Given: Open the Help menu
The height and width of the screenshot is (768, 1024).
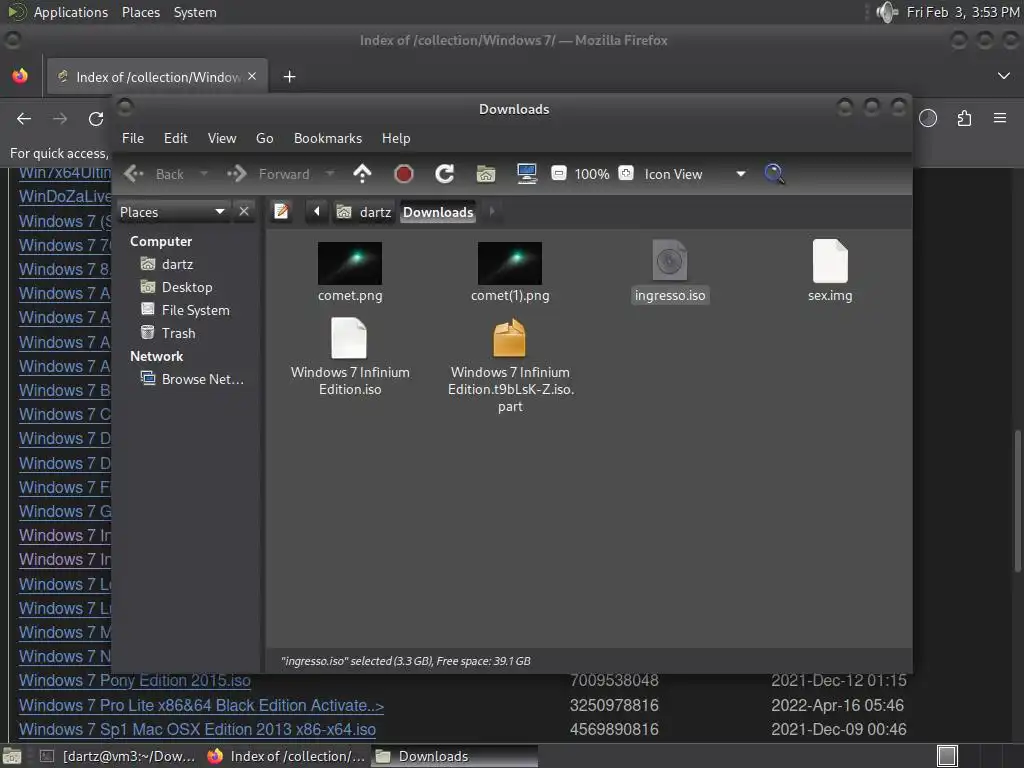Looking at the screenshot, I should coord(396,138).
